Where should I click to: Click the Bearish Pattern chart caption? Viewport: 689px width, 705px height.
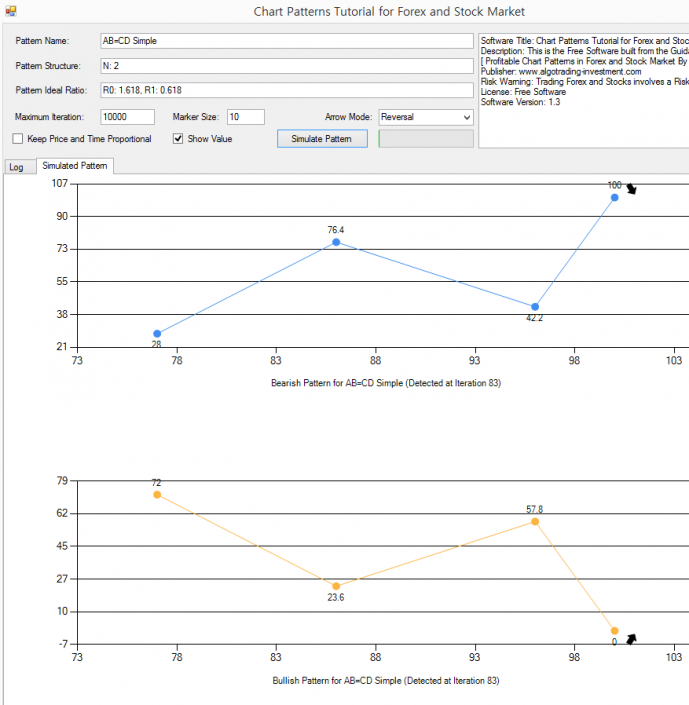coord(386,383)
